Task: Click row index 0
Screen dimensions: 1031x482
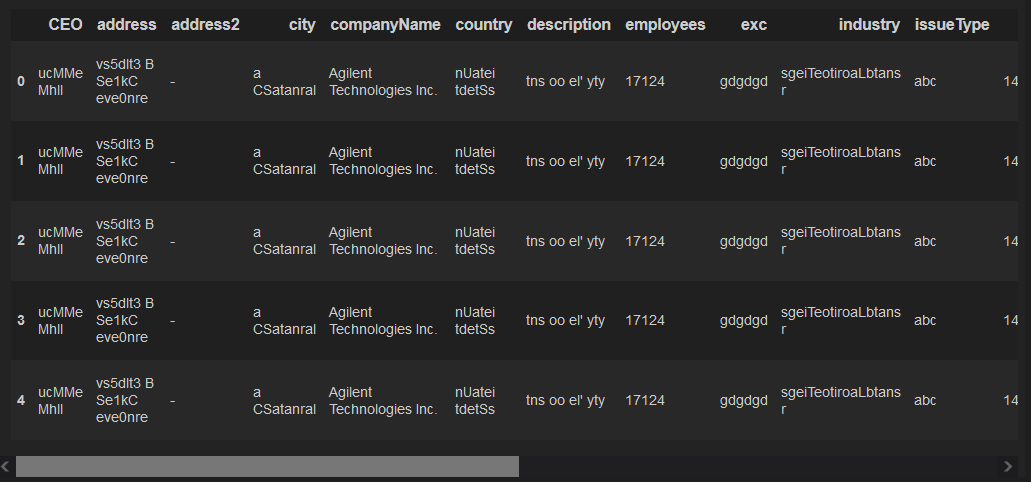Action: tap(21, 82)
